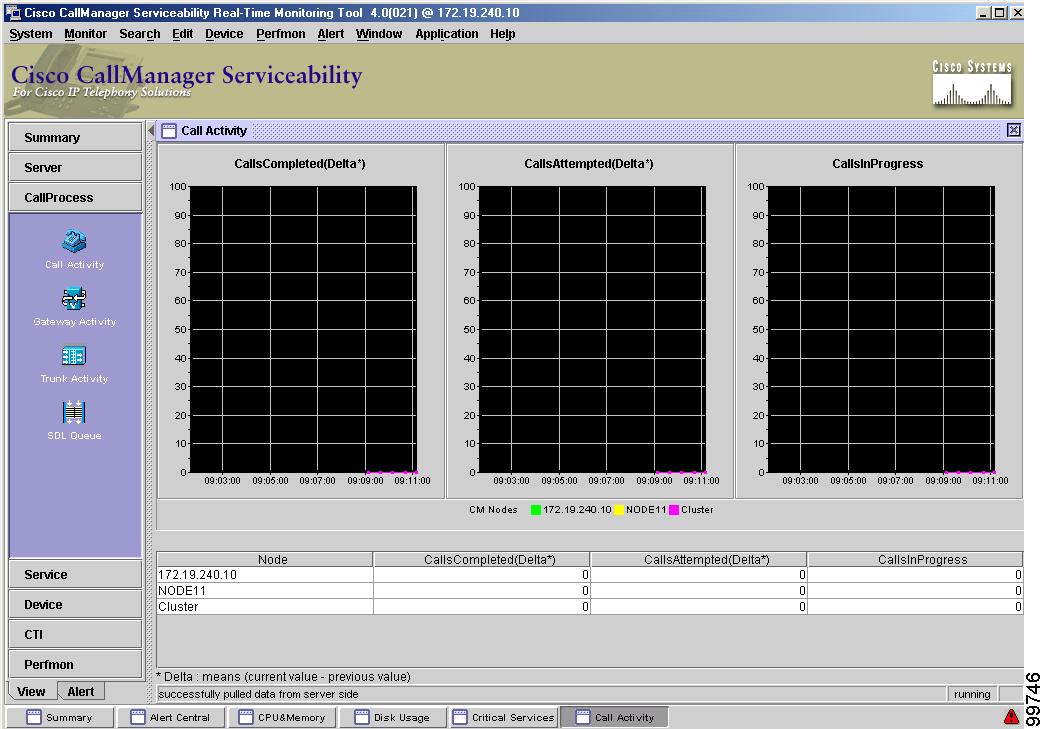The image size is (1046, 729).
Task: Click the magenta Cluster legend swatch
Action: (674, 510)
